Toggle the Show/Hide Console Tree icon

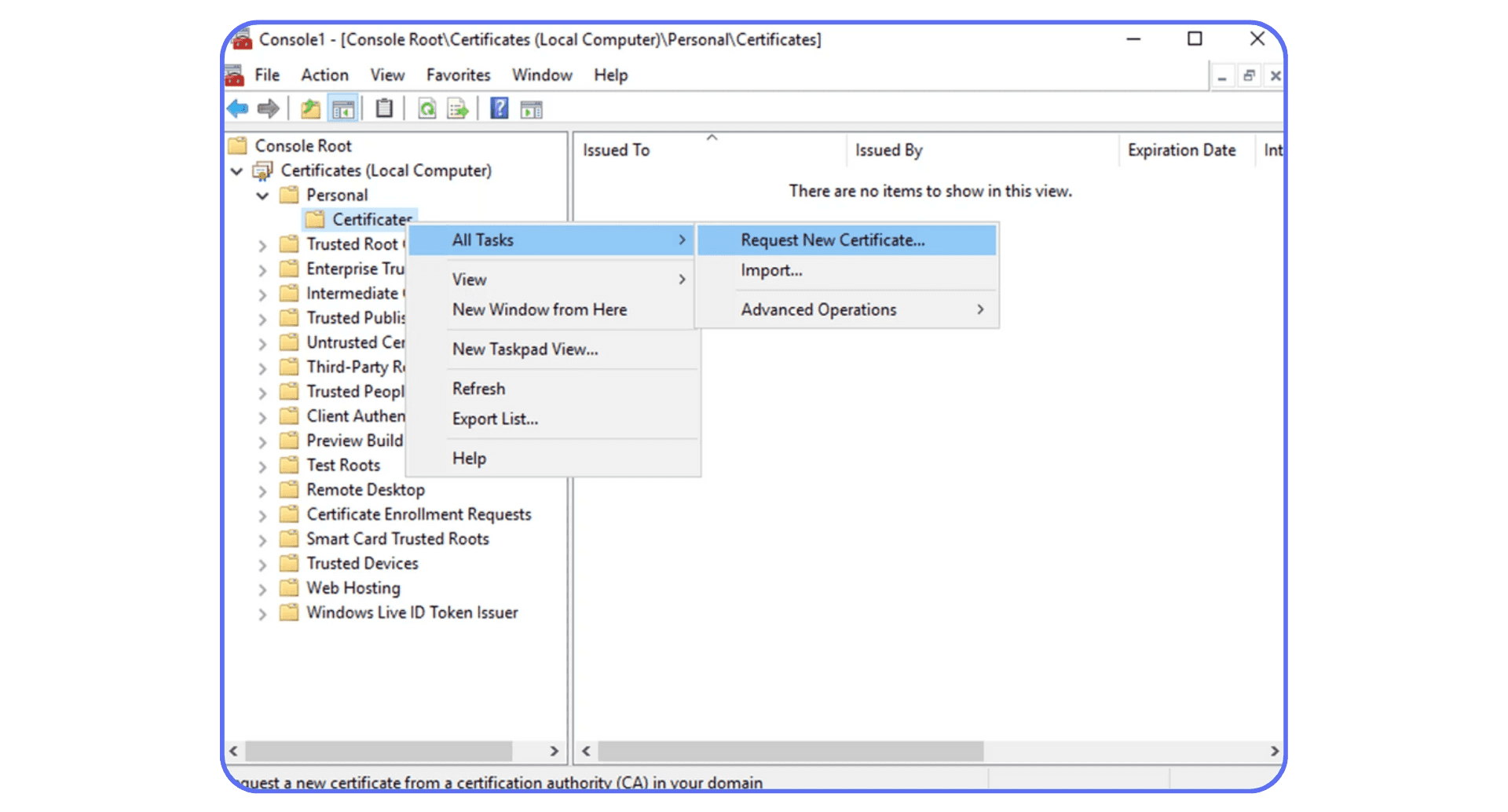pos(343,108)
